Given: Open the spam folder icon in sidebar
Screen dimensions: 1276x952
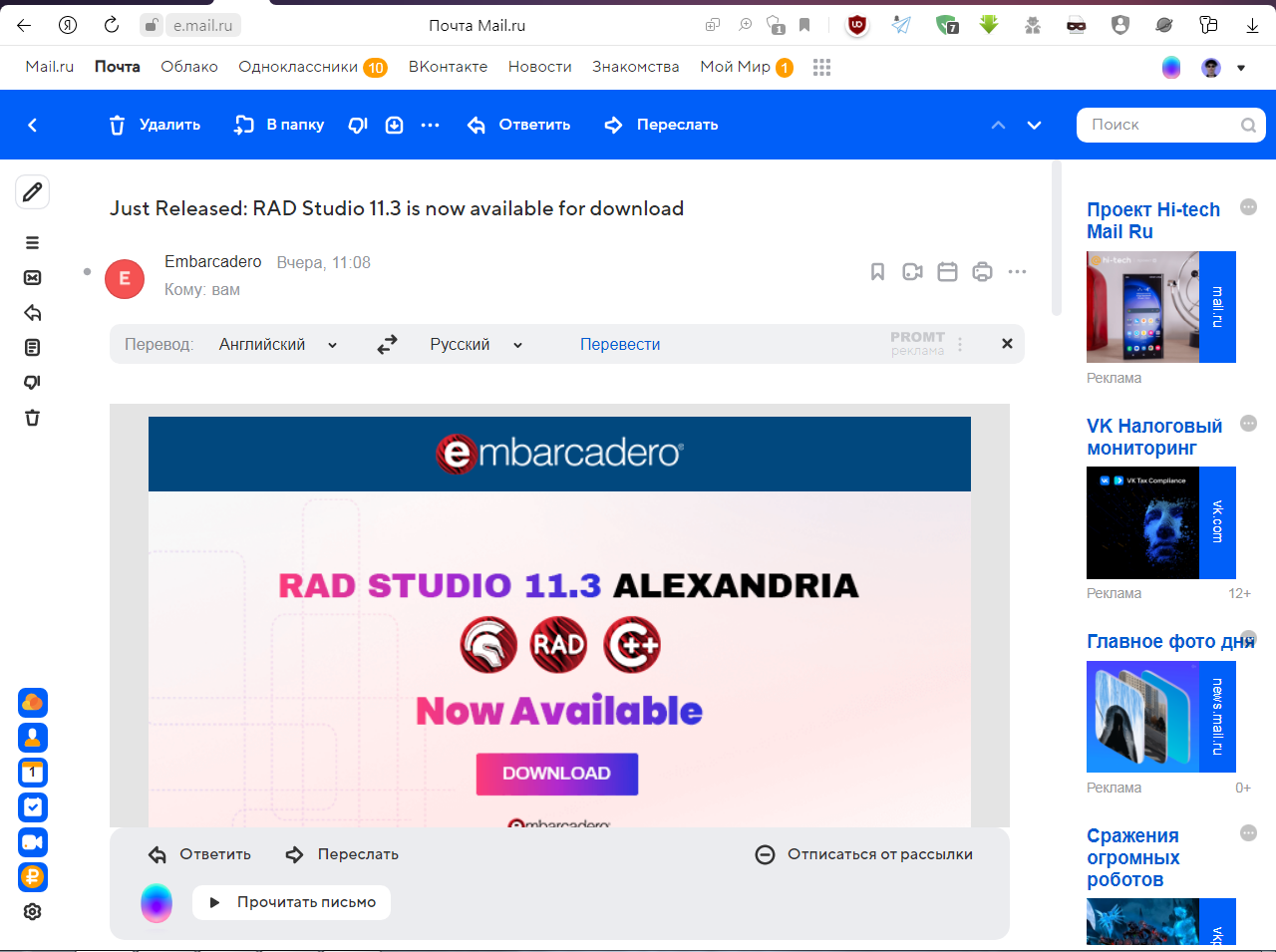Looking at the screenshot, I should 33,383.
